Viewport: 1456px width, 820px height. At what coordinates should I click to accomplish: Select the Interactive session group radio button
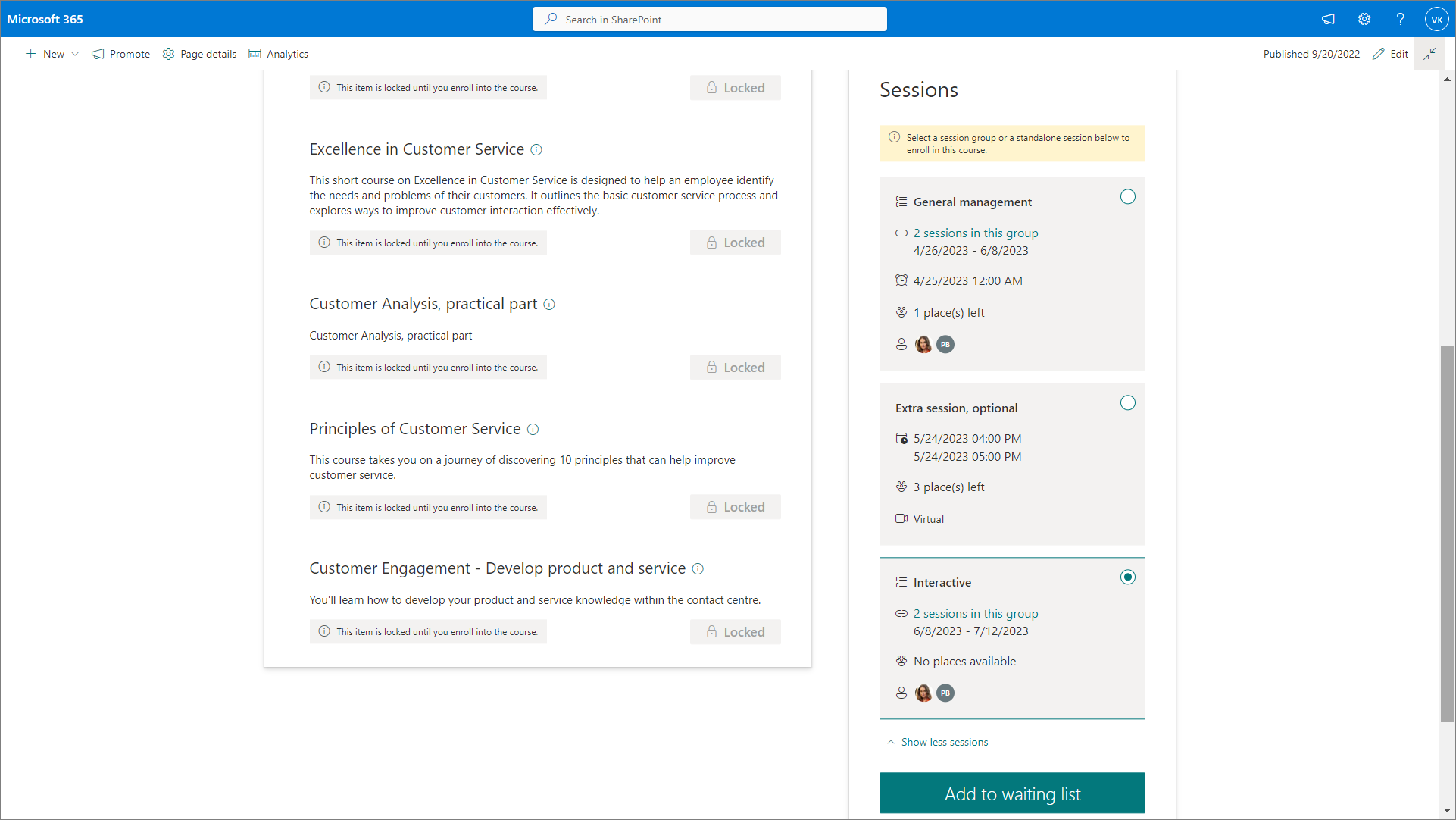(1127, 577)
